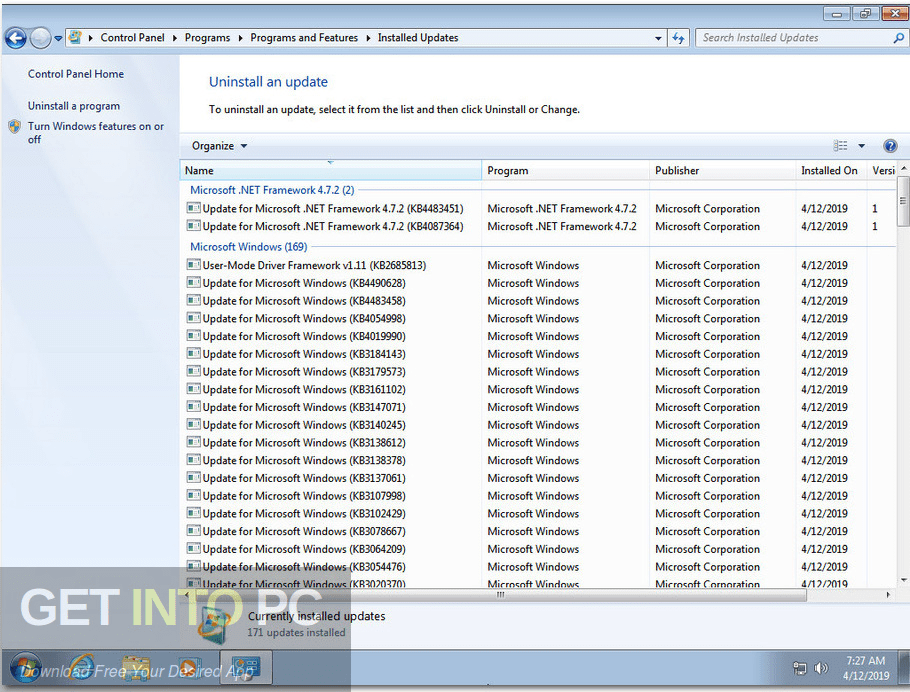Select Update for Microsoft Windows (KB3078667)

point(304,532)
